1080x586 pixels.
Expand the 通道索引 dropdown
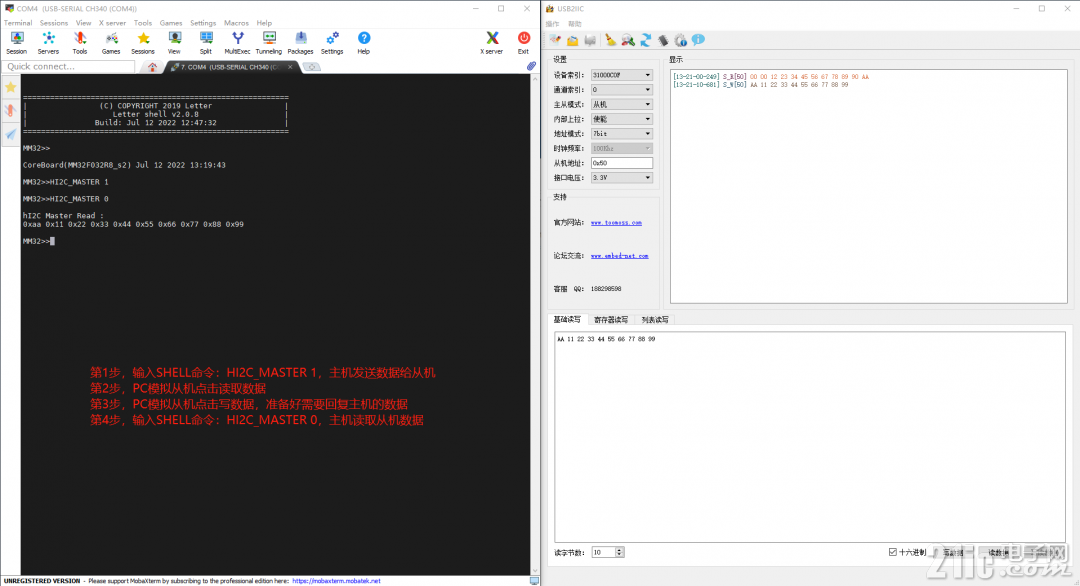click(621, 90)
